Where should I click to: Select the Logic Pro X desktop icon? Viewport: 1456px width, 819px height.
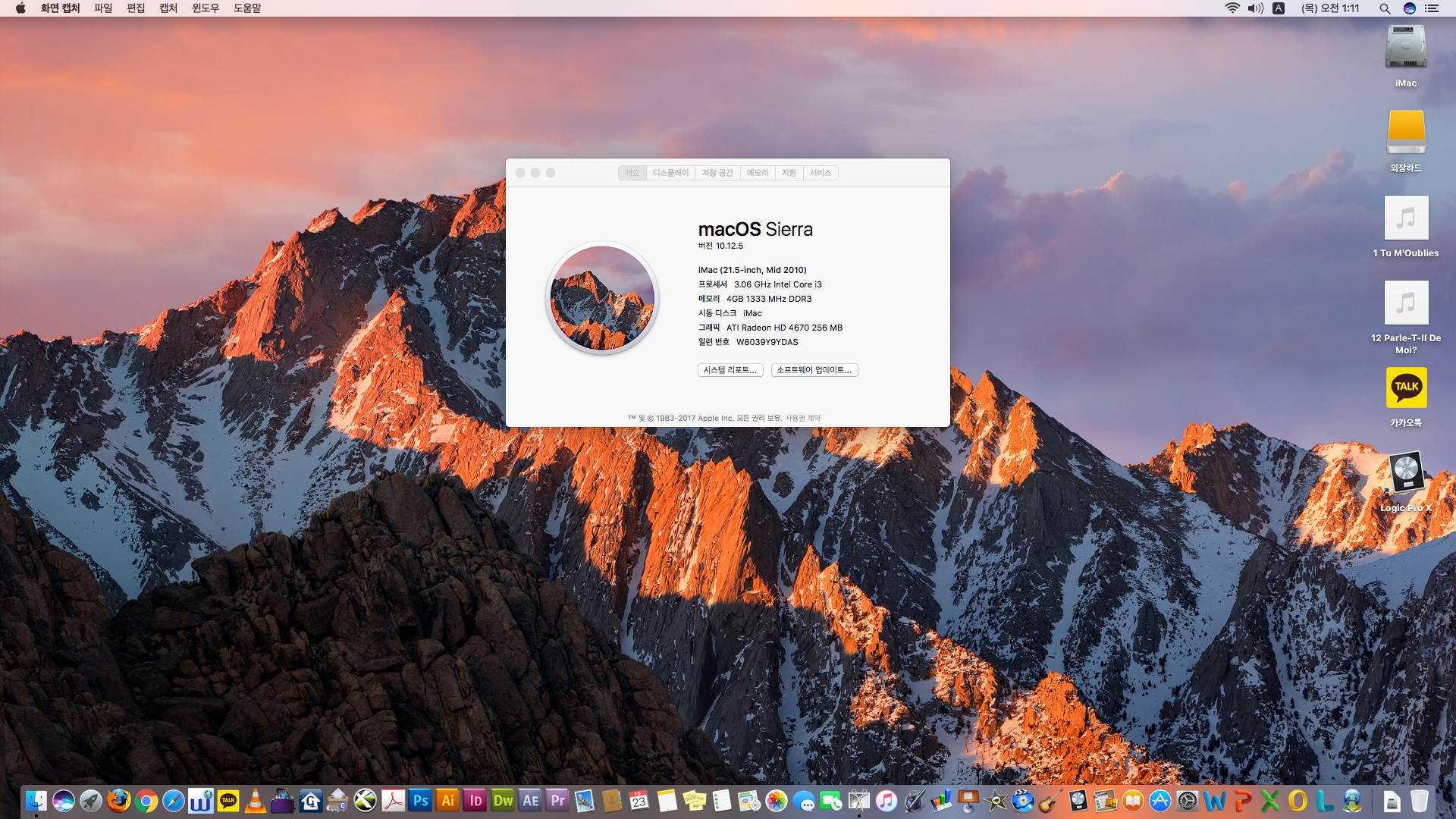click(x=1406, y=473)
